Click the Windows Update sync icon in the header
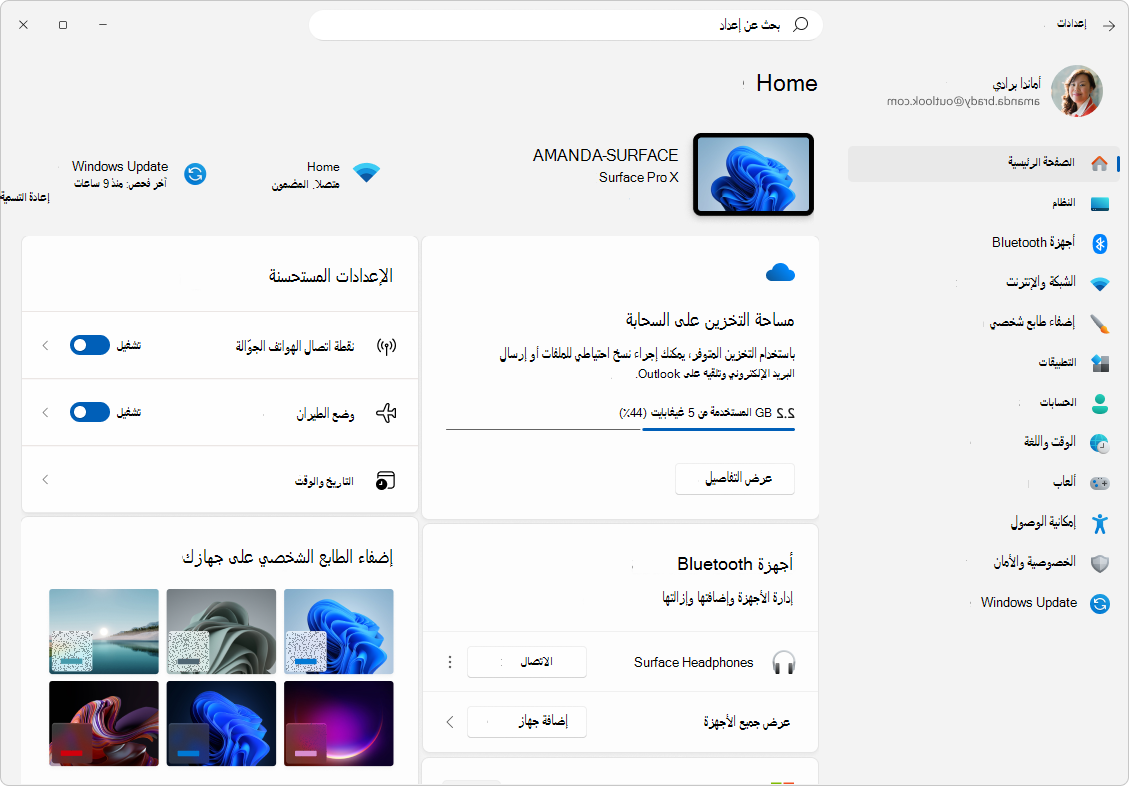1129x786 pixels. click(x=195, y=173)
